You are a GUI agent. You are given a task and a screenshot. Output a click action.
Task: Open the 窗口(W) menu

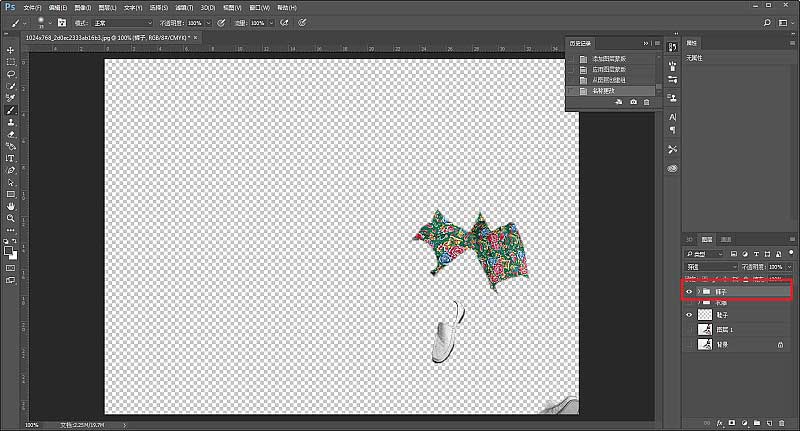pyautogui.click(x=259, y=8)
